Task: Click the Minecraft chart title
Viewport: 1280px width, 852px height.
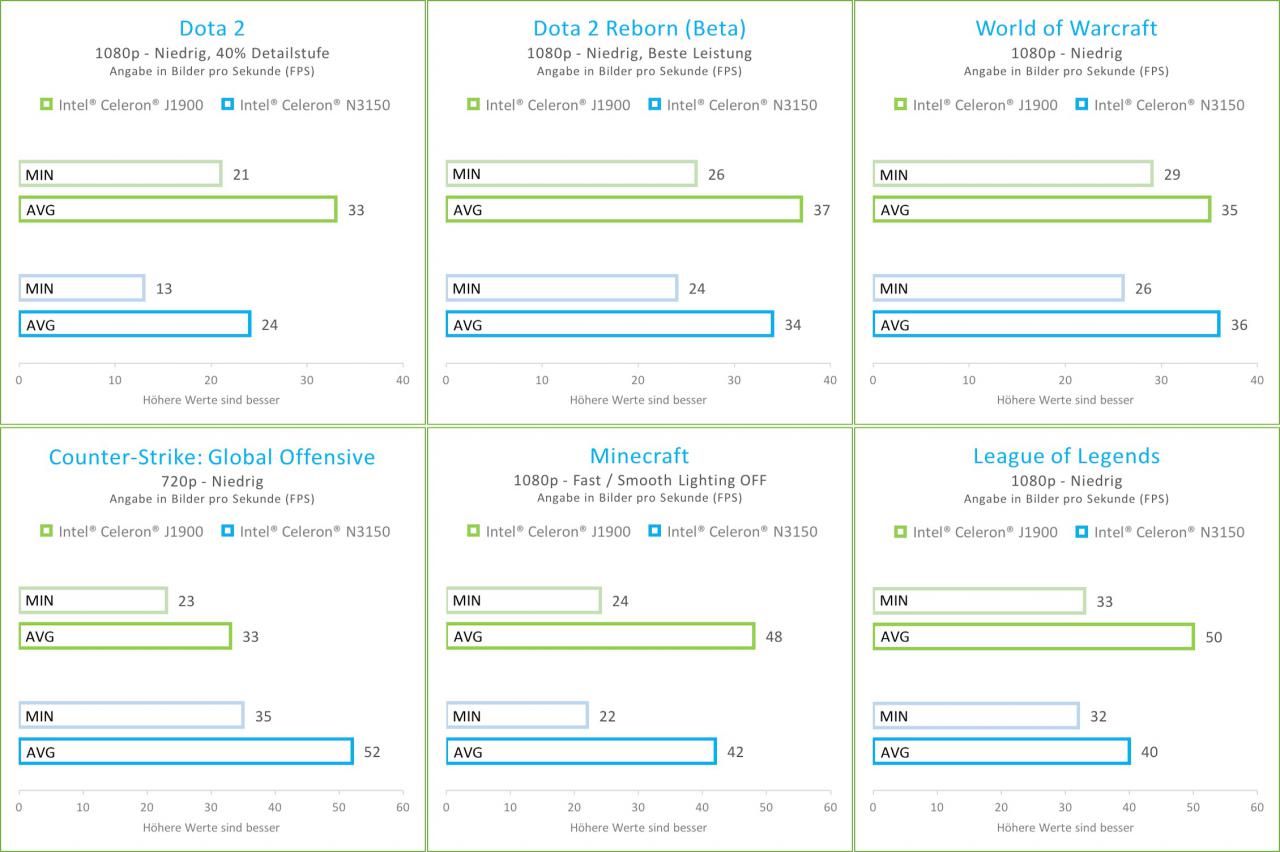Action: [640, 456]
